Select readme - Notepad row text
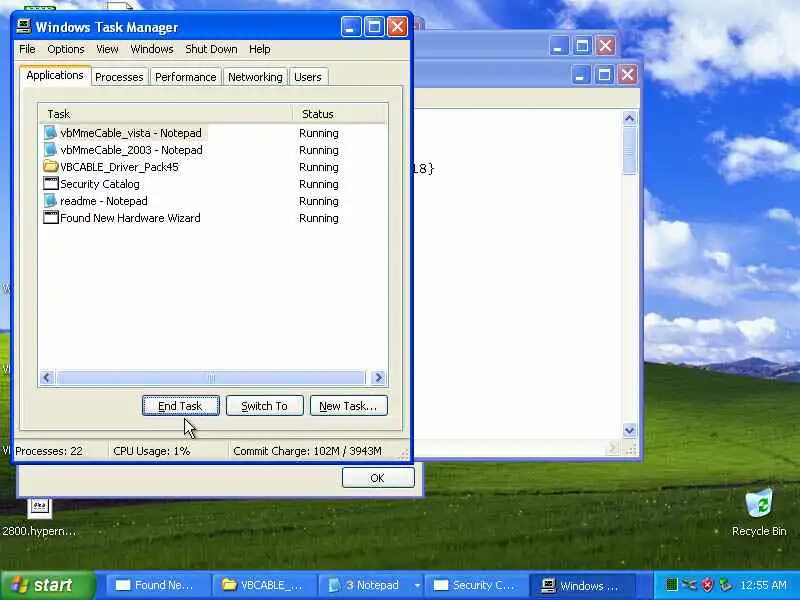 104,201
